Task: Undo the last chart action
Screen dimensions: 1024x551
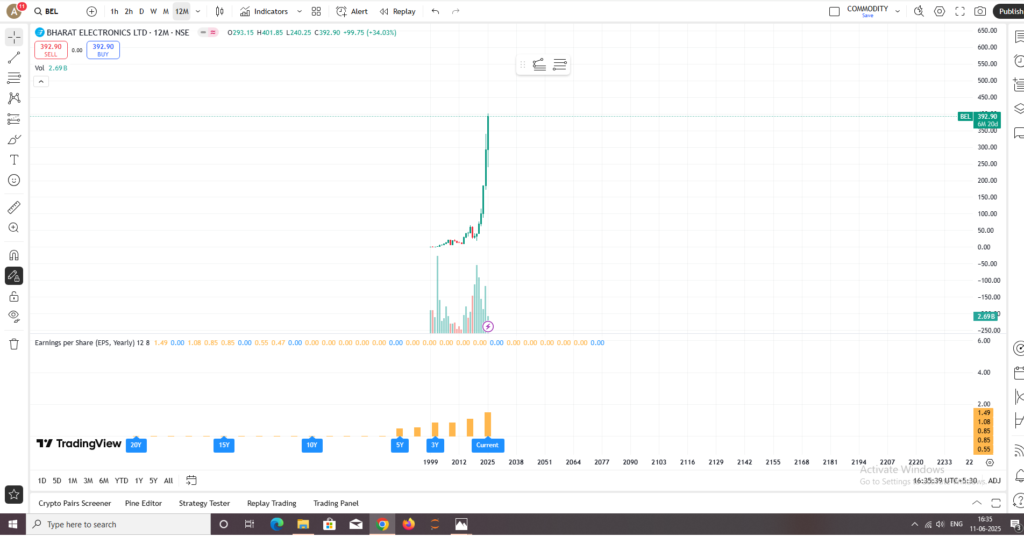Action: (x=436, y=11)
